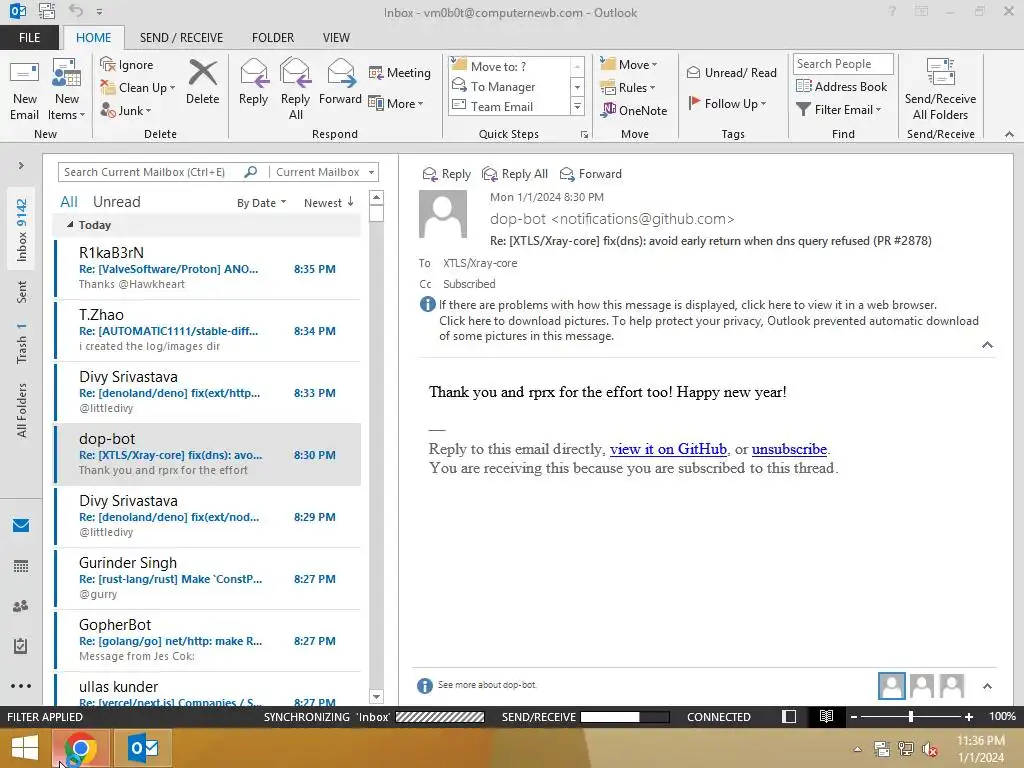Reply with a Meeting
Screen dimensions: 1024x768
click(400, 72)
